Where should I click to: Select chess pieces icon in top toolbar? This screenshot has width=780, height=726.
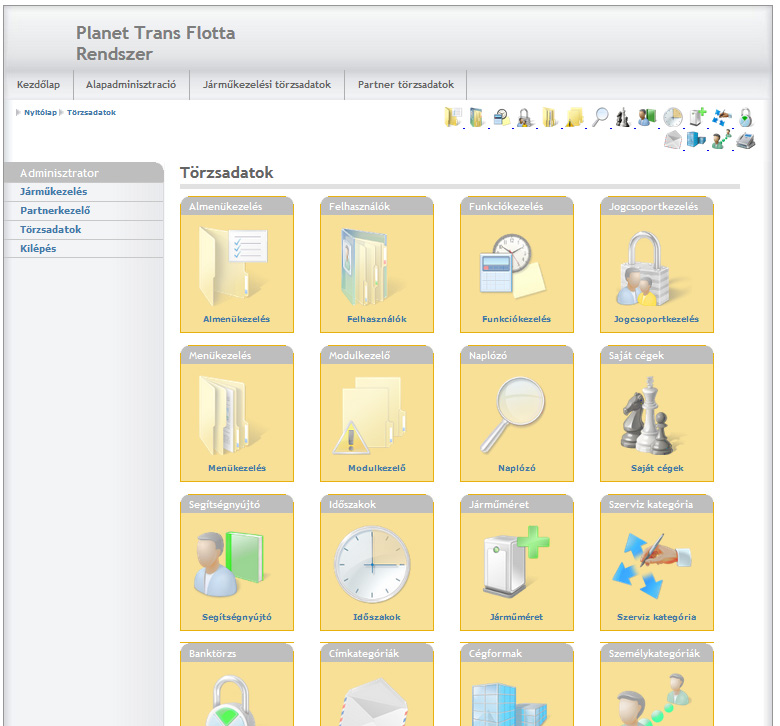pyautogui.click(x=623, y=117)
